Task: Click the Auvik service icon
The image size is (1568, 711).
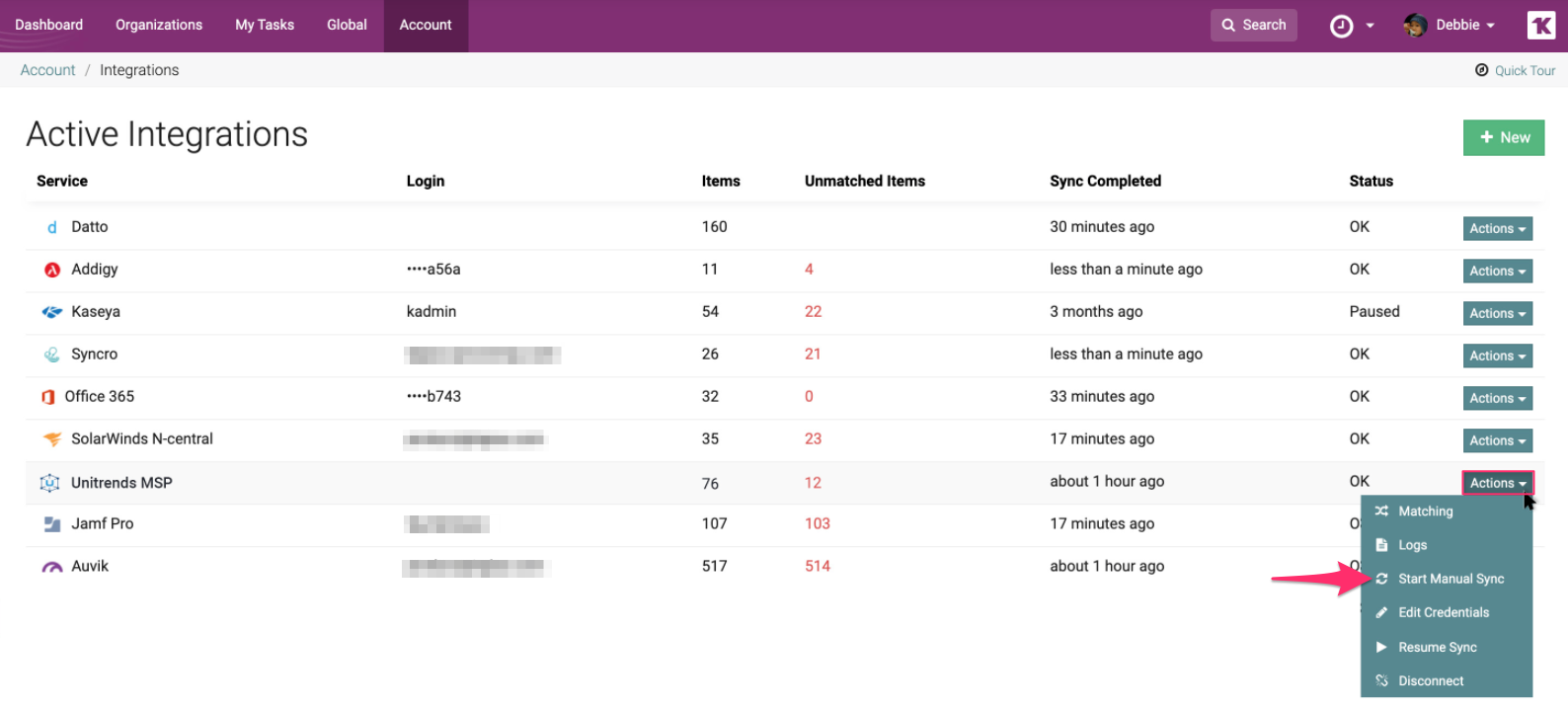Action: coord(52,567)
